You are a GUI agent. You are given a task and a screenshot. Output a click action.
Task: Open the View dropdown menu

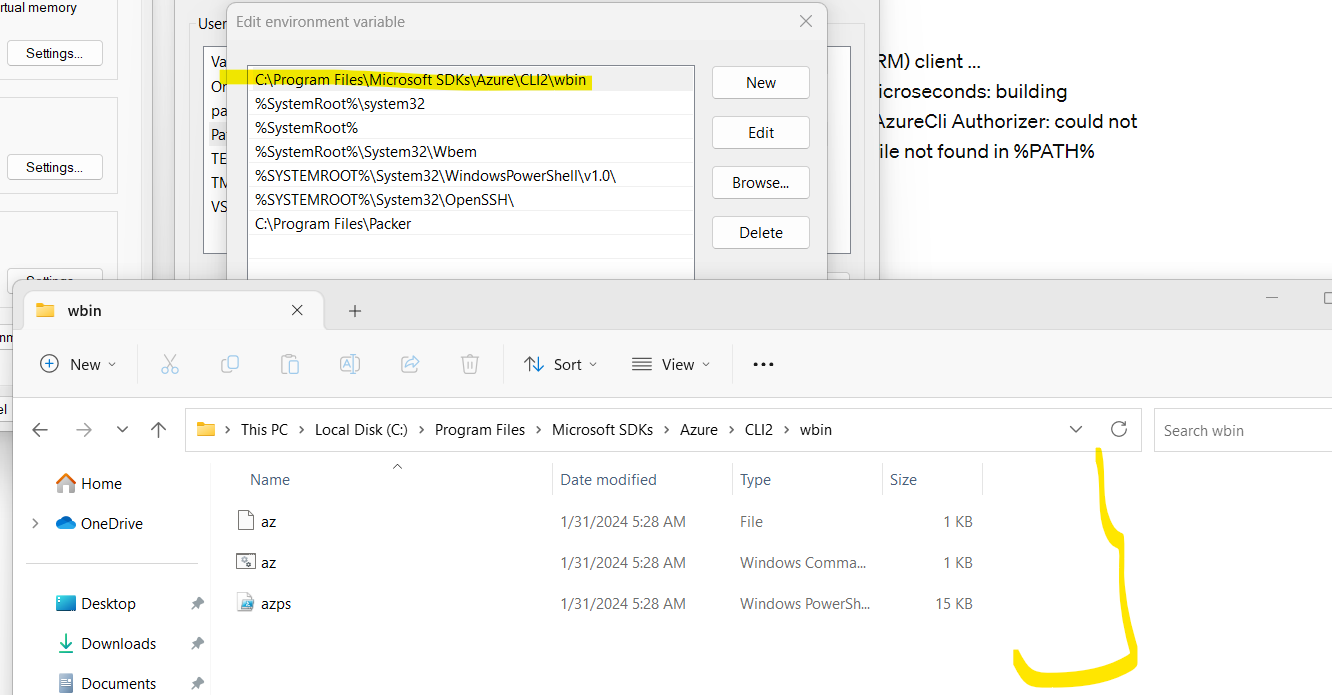[x=672, y=365]
